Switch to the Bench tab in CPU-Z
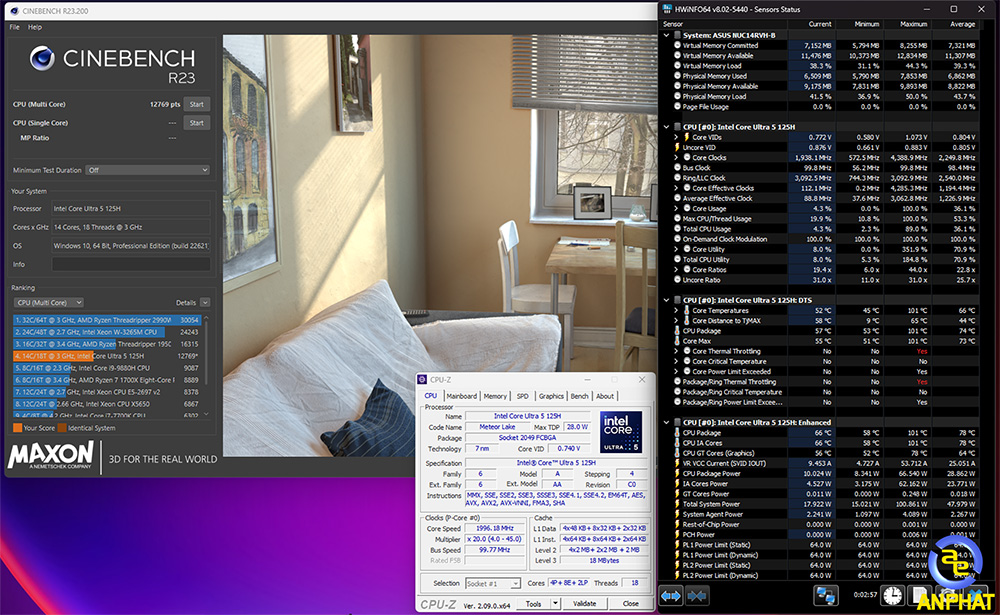This screenshot has height=615, width=1000. click(580, 396)
